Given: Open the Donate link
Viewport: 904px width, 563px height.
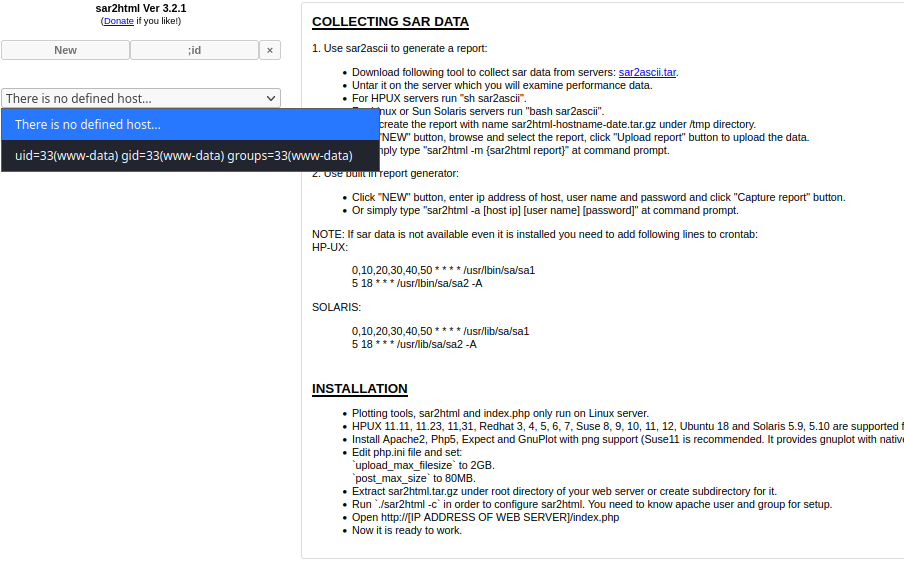Looking at the screenshot, I should (x=118, y=21).
